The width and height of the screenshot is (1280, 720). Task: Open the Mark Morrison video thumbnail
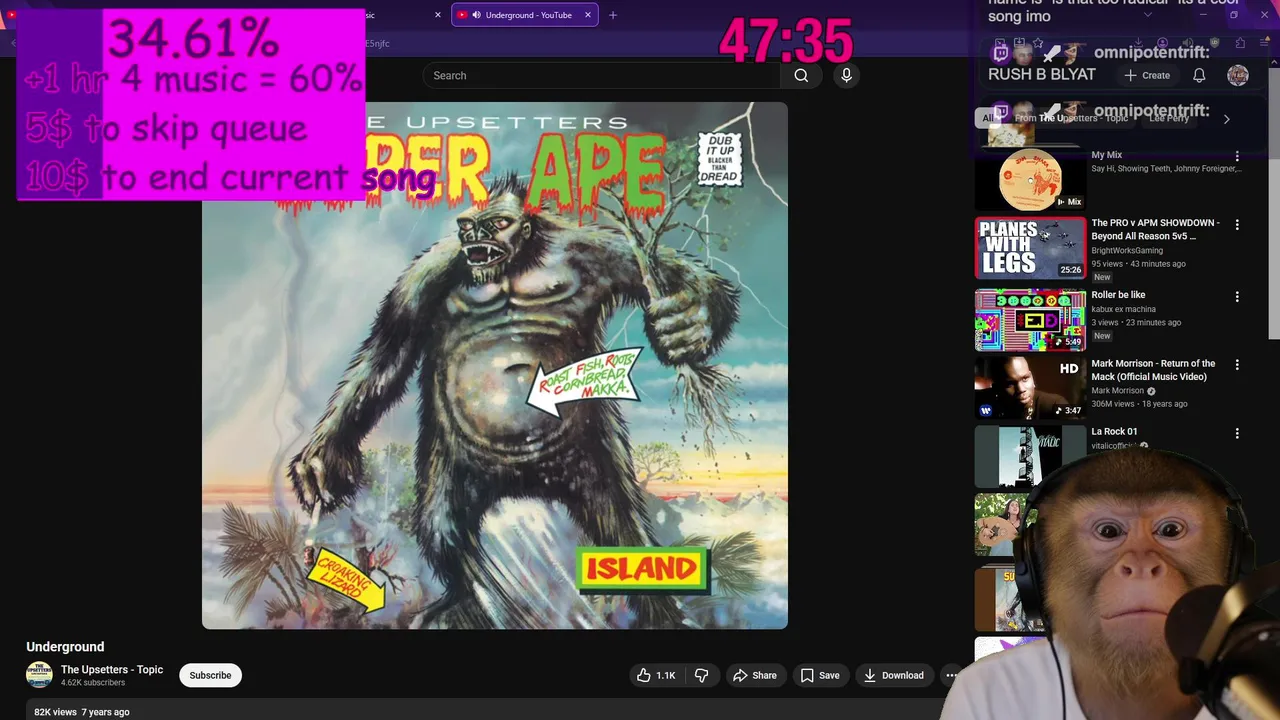(1030, 388)
